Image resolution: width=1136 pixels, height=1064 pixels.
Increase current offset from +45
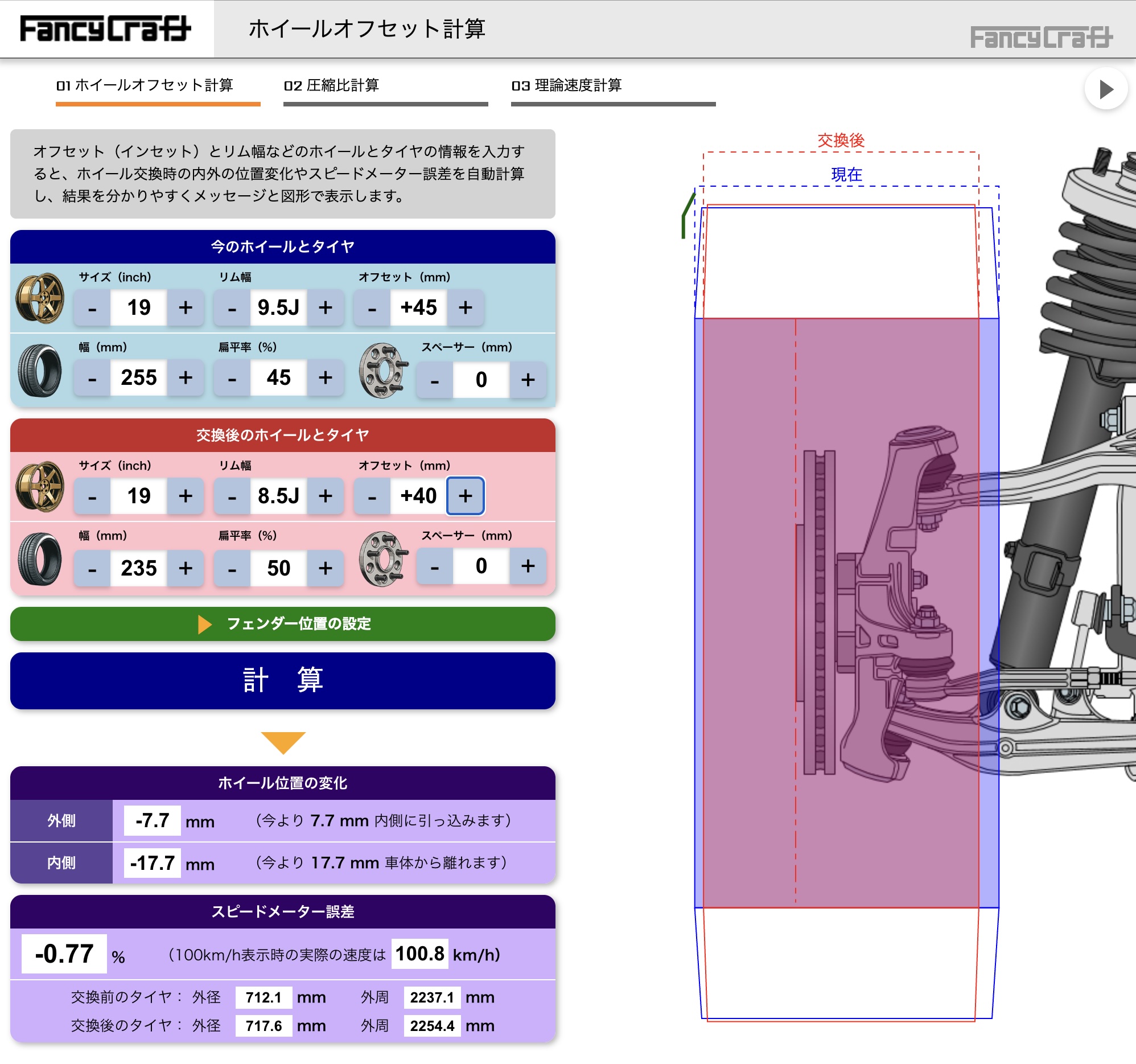465,308
